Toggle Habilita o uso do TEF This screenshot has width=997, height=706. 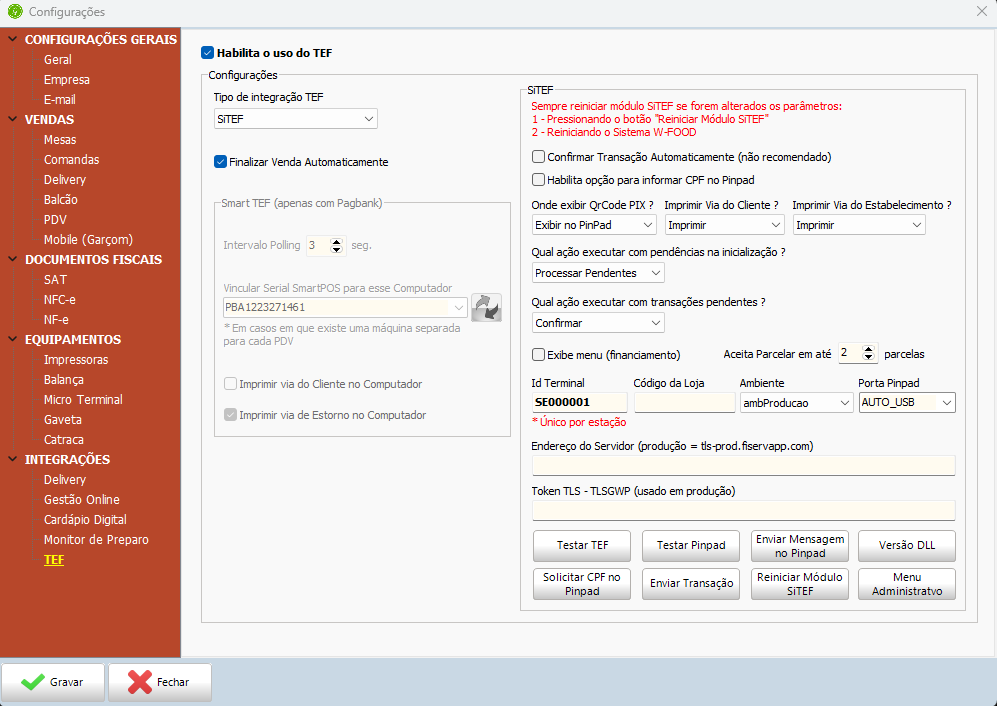(207, 53)
